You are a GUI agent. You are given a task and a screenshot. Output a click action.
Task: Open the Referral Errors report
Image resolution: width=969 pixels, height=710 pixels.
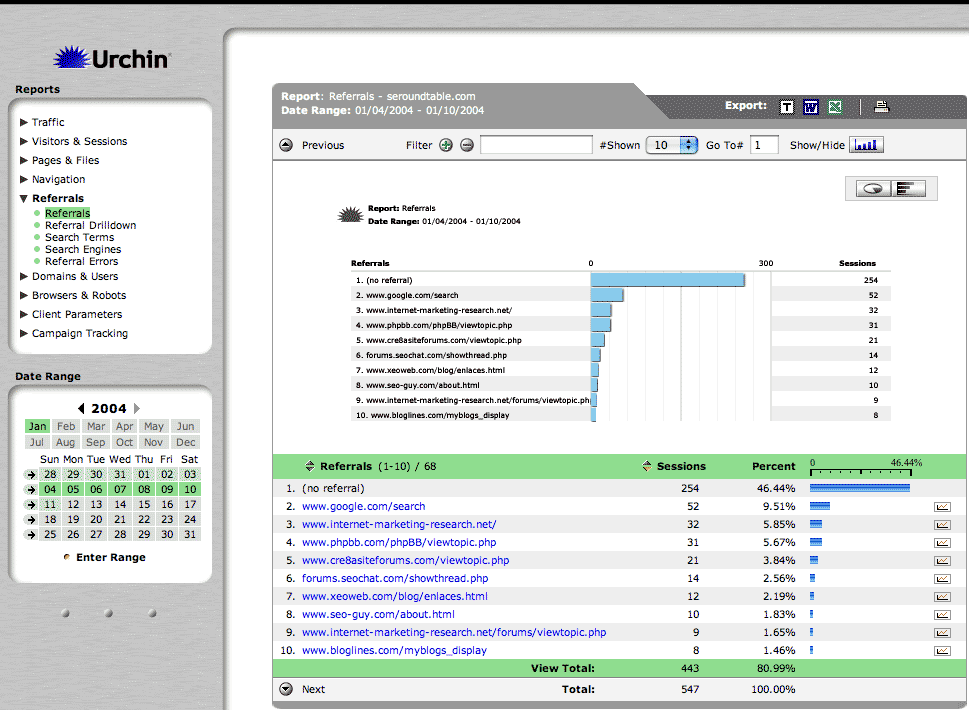coord(81,261)
